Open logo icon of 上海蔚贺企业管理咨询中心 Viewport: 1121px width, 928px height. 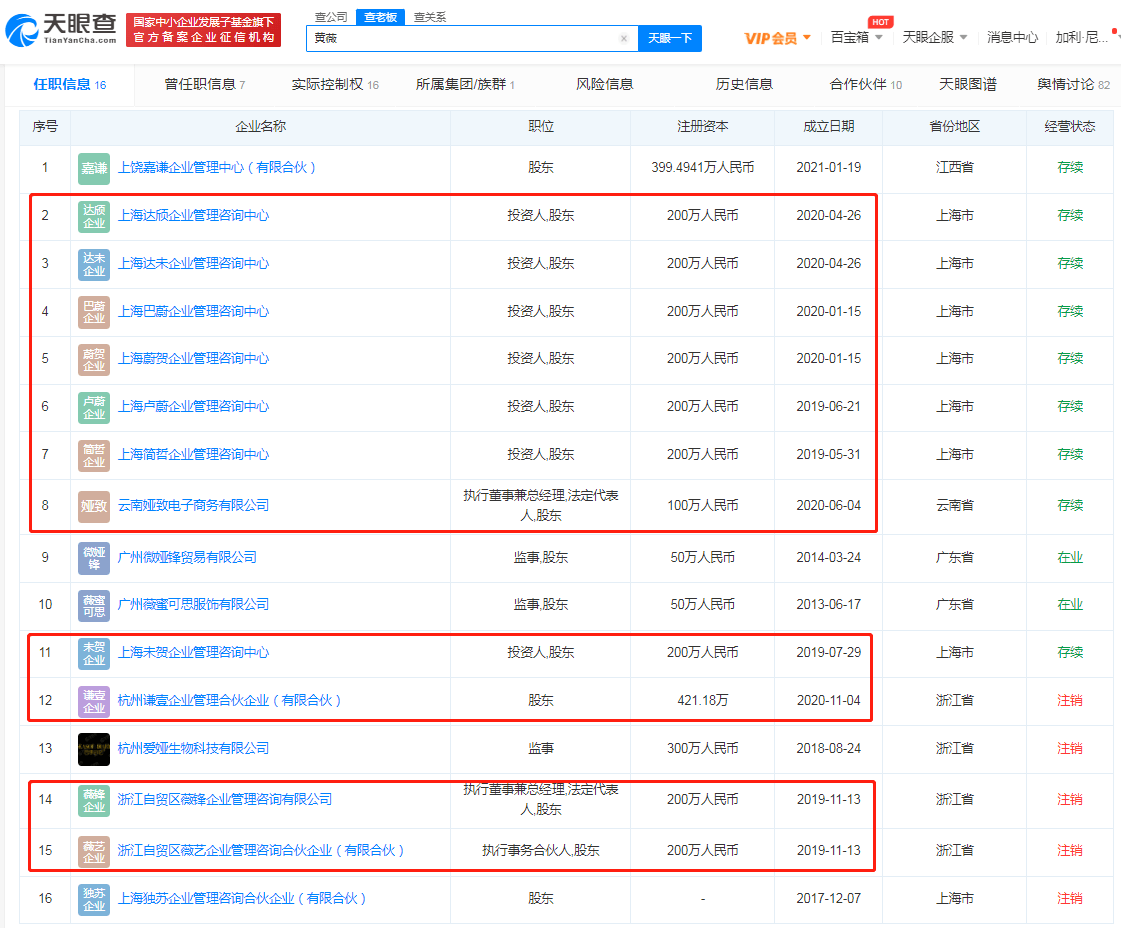94,359
